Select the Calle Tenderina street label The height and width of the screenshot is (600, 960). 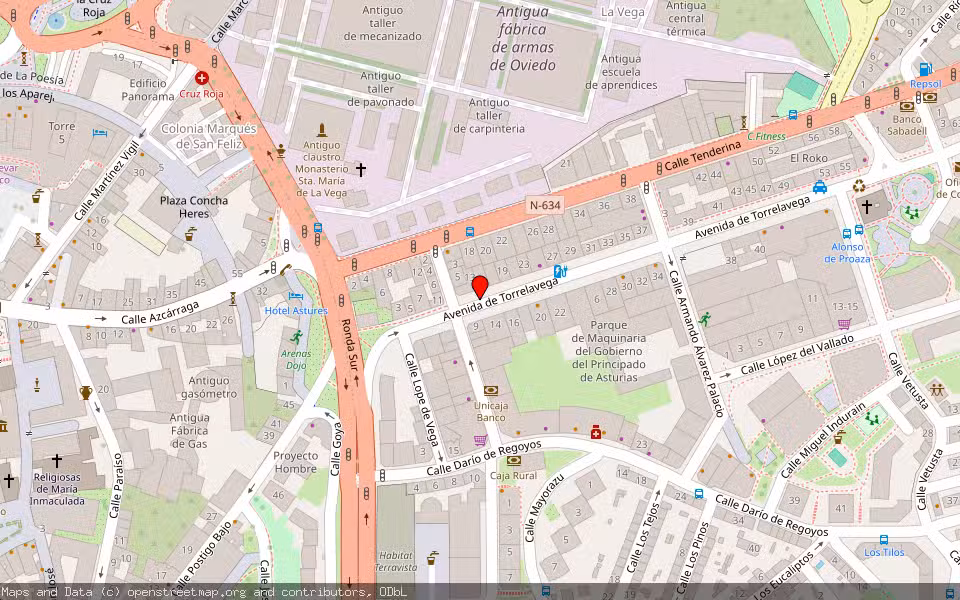click(x=702, y=156)
